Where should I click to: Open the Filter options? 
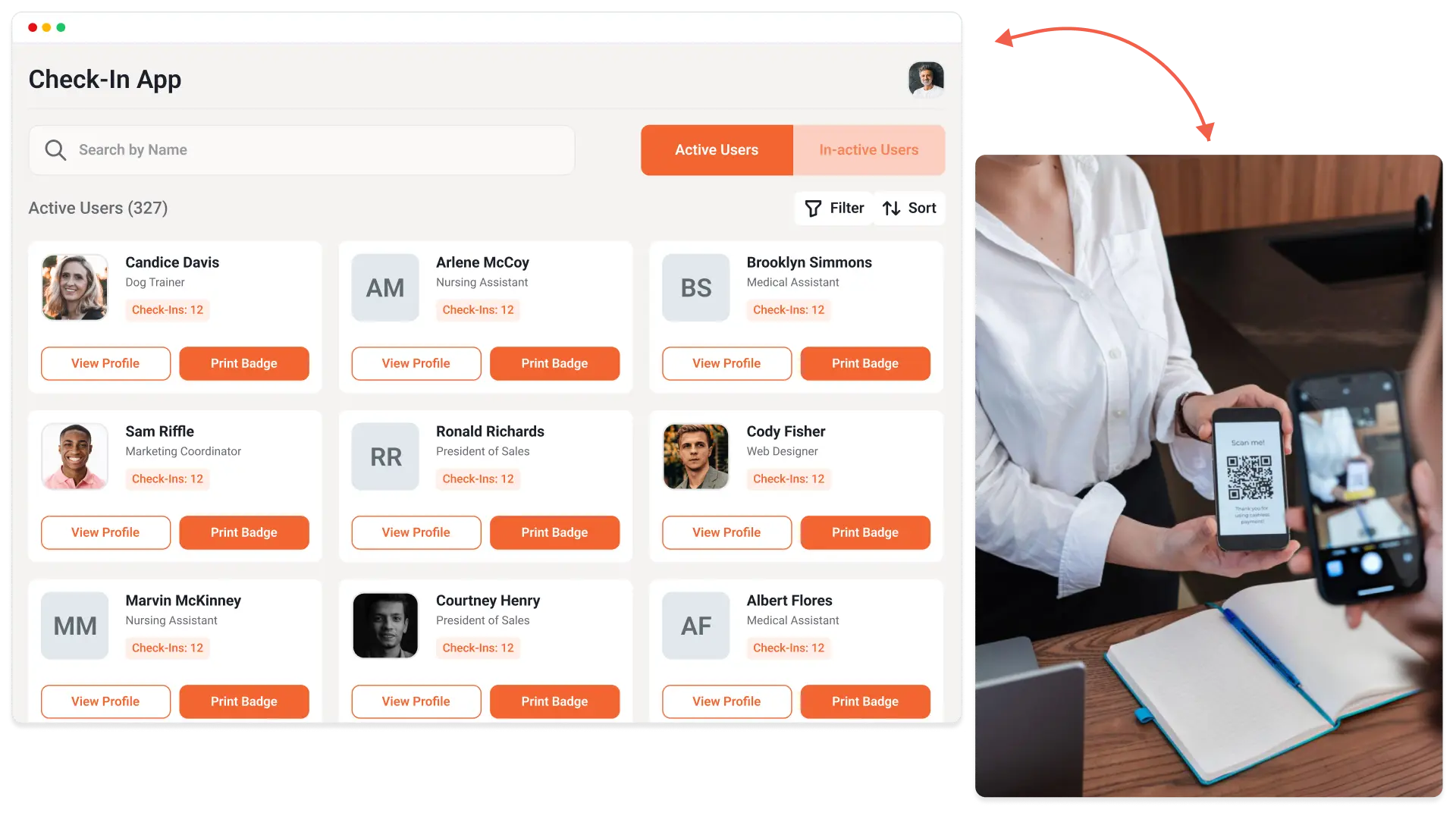(x=834, y=208)
